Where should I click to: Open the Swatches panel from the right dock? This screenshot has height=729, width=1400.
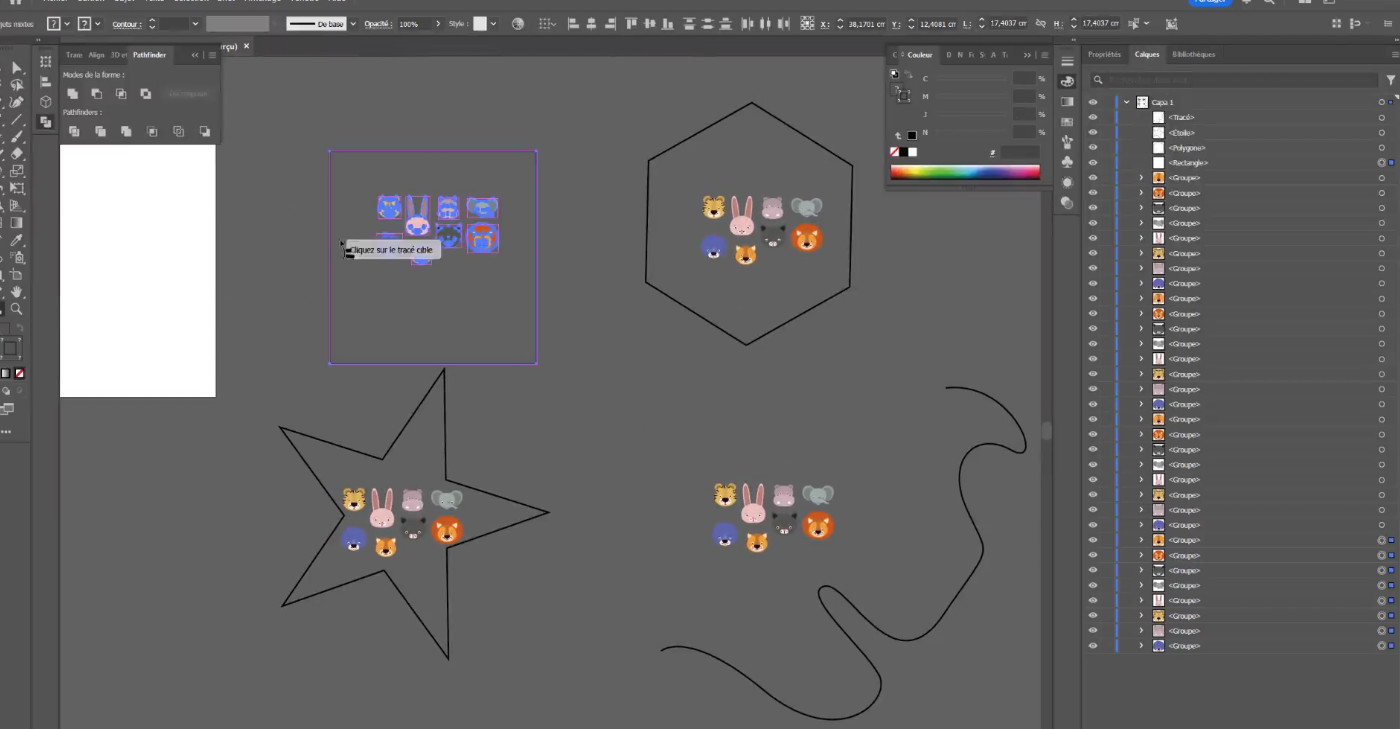(x=1067, y=122)
